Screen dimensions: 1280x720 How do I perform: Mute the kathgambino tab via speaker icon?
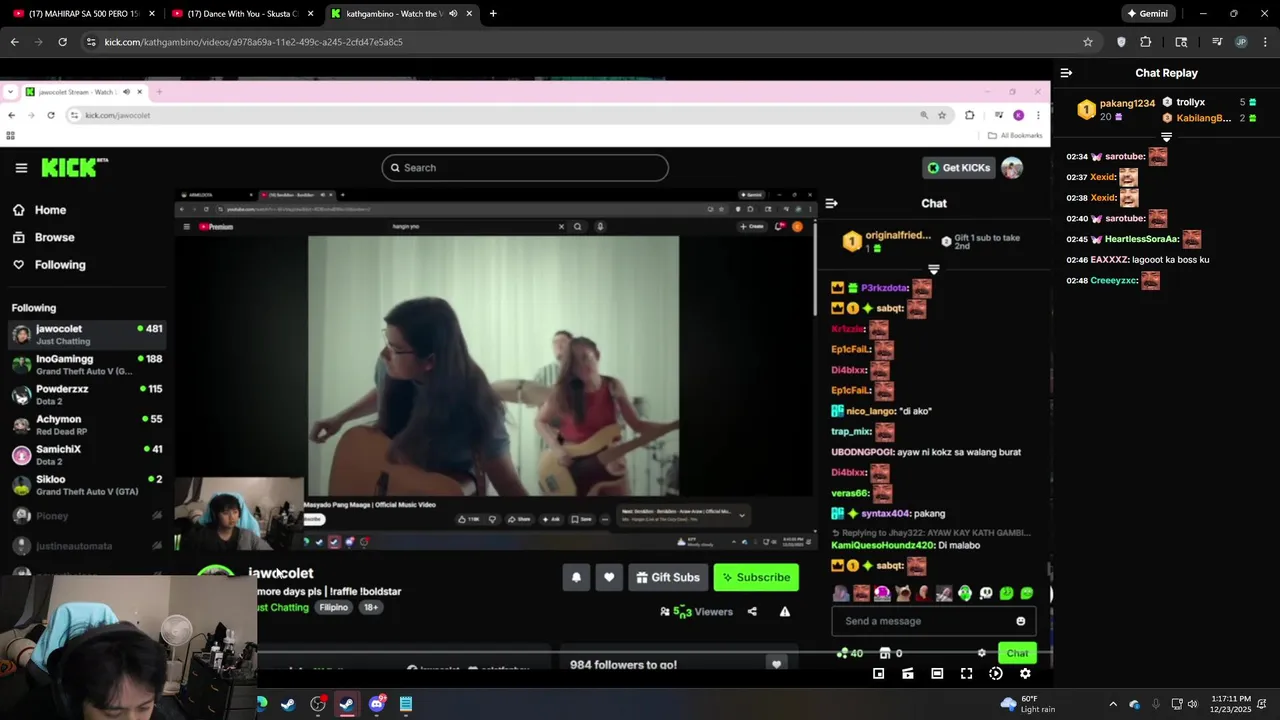453,14
